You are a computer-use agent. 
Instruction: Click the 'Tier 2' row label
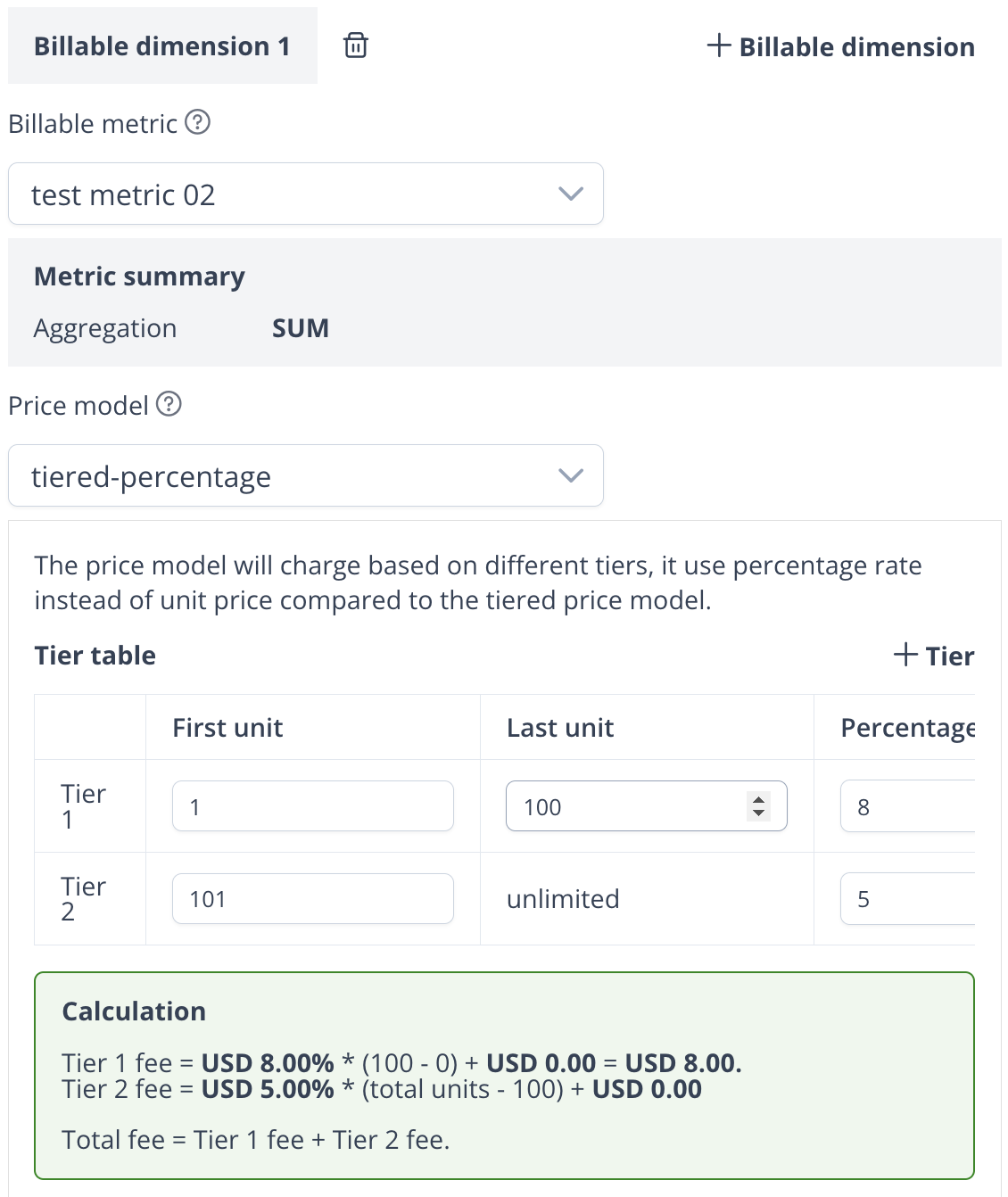tap(83, 898)
